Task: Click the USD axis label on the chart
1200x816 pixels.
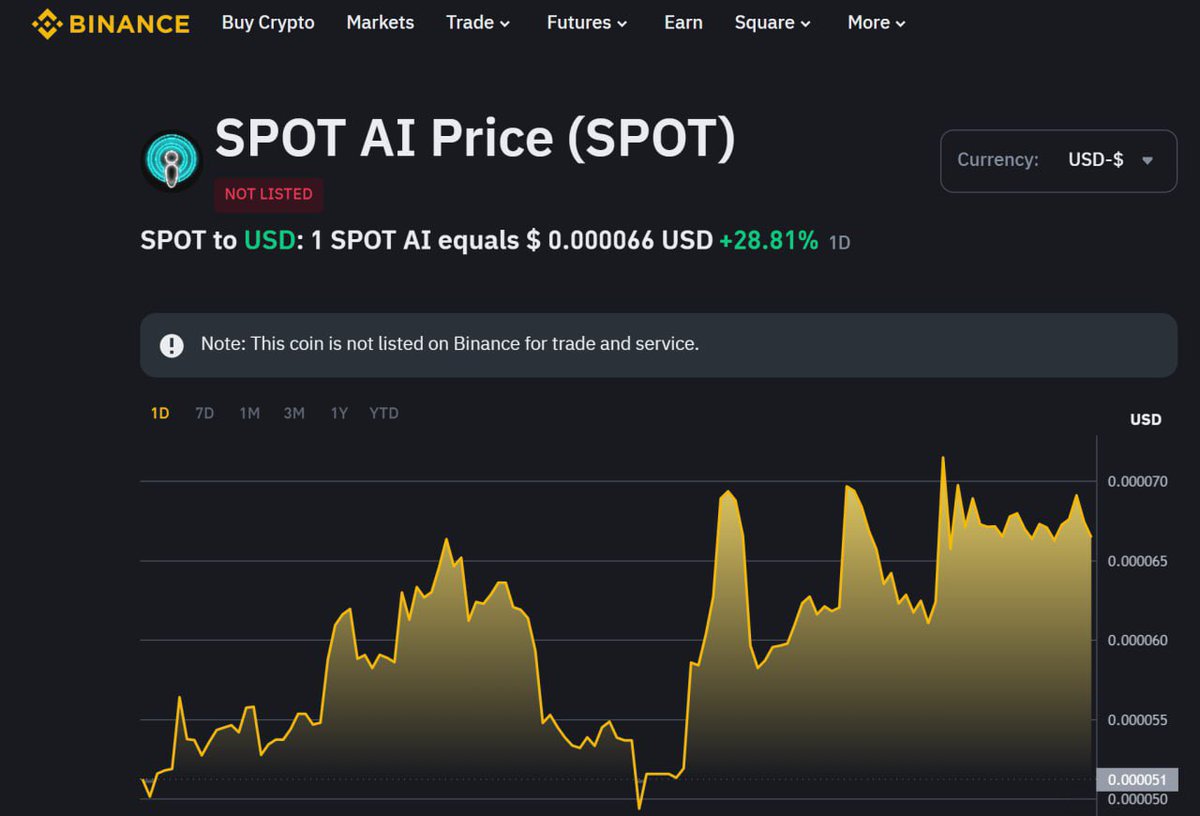Action: (1145, 419)
